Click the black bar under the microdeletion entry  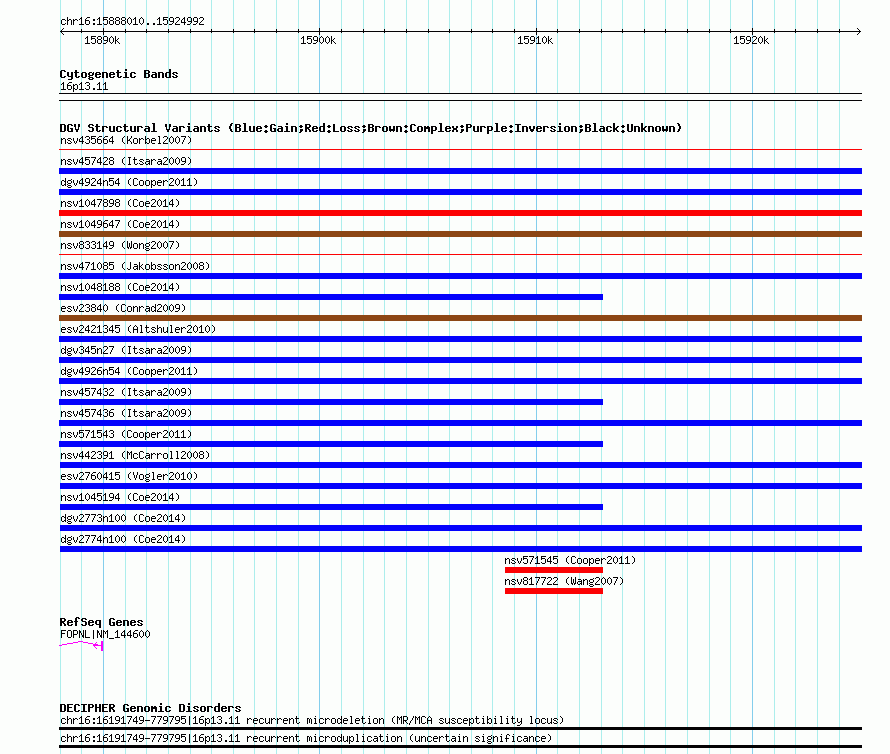click(x=460, y=728)
